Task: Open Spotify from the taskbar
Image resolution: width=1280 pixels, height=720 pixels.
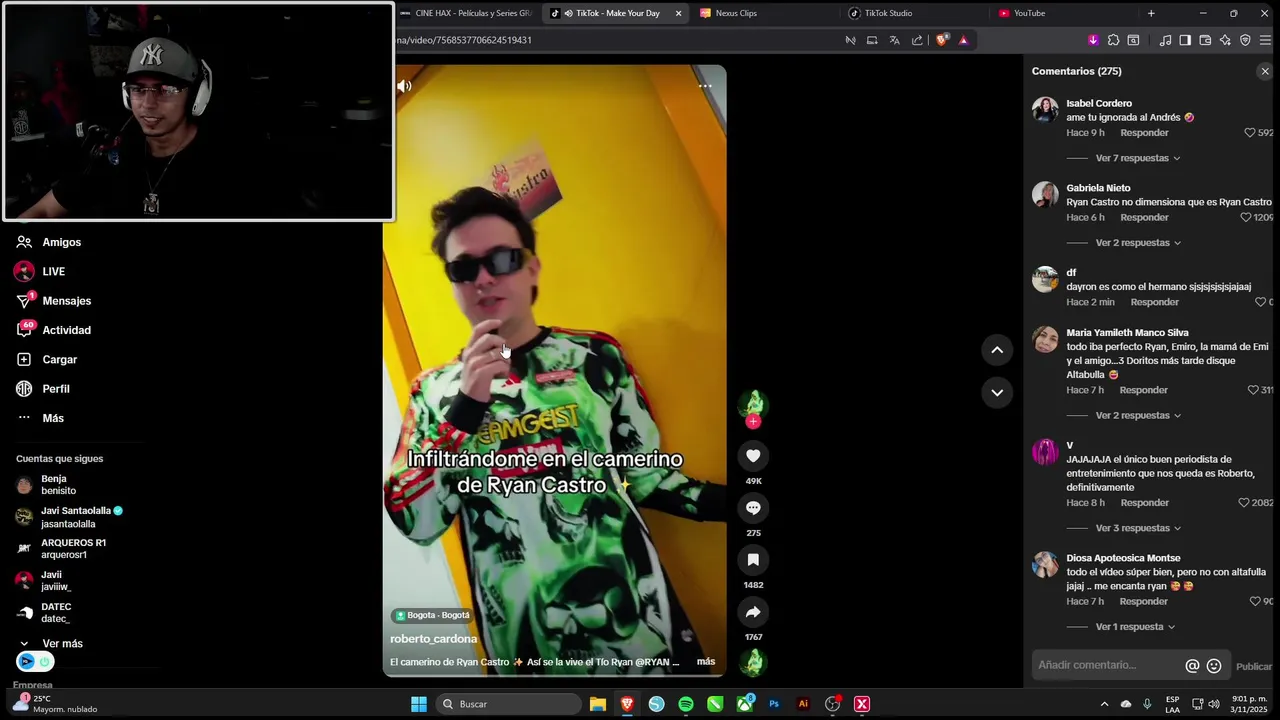Action: [x=686, y=704]
